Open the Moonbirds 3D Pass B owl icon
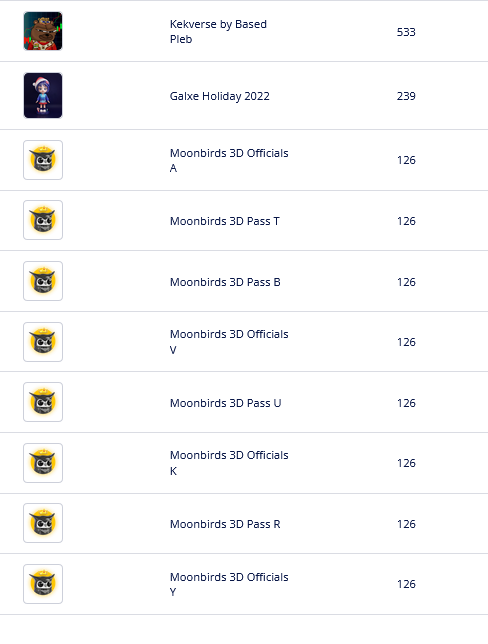The image size is (488, 644). click(43, 281)
